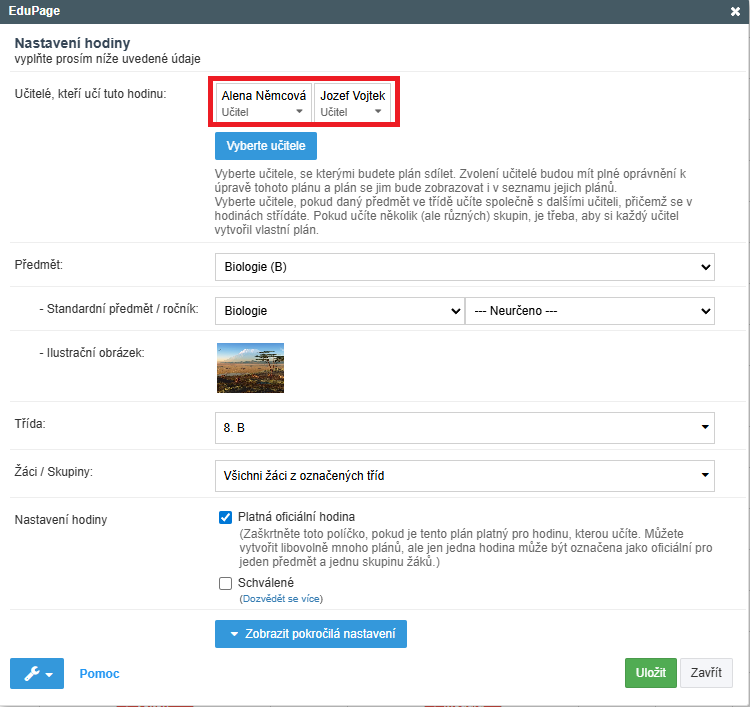This screenshot has height=707, width=750.
Task: Uncheck the Platná oficiální hodina checkbox
Action: pyautogui.click(x=225, y=518)
